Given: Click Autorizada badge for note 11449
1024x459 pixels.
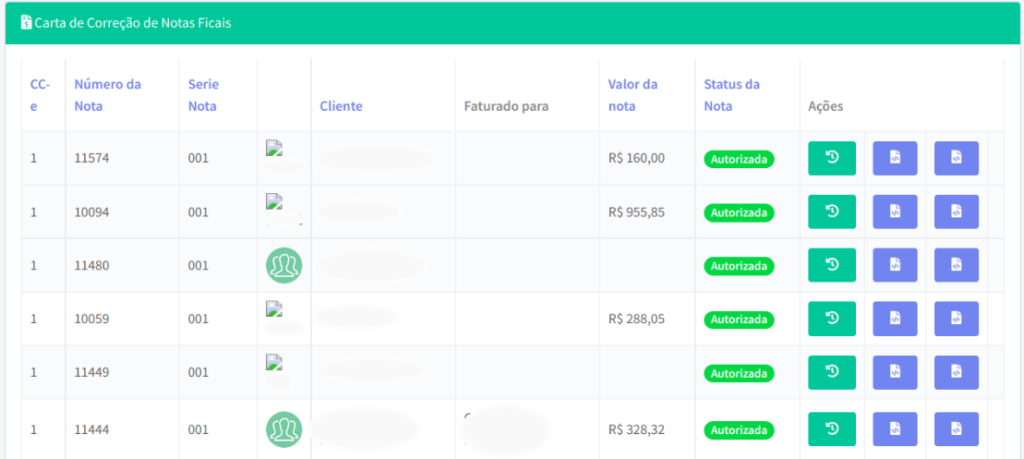Looking at the screenshot, I should pyautogui.click(x=739, y=373).
